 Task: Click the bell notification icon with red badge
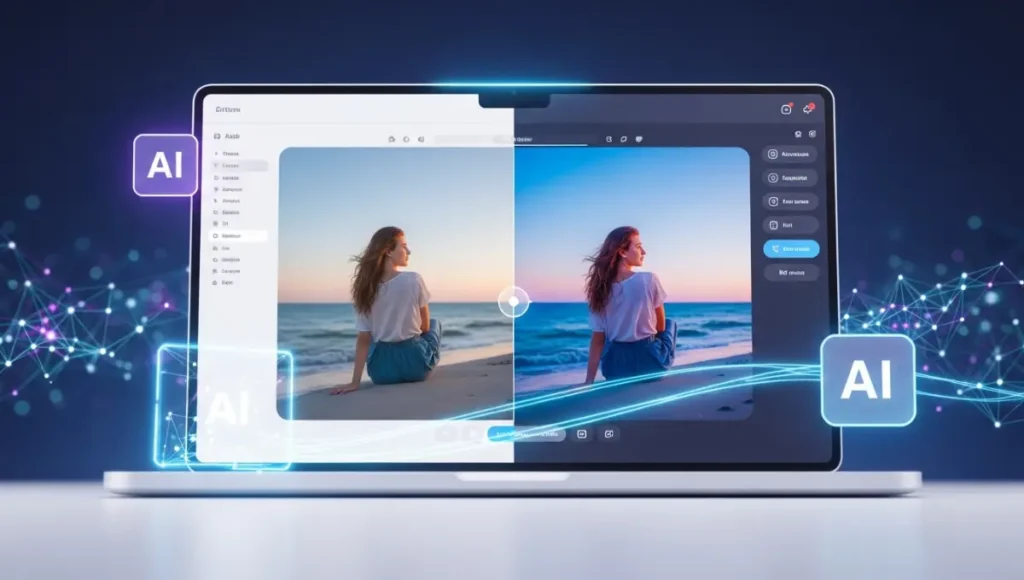point(808,109)
